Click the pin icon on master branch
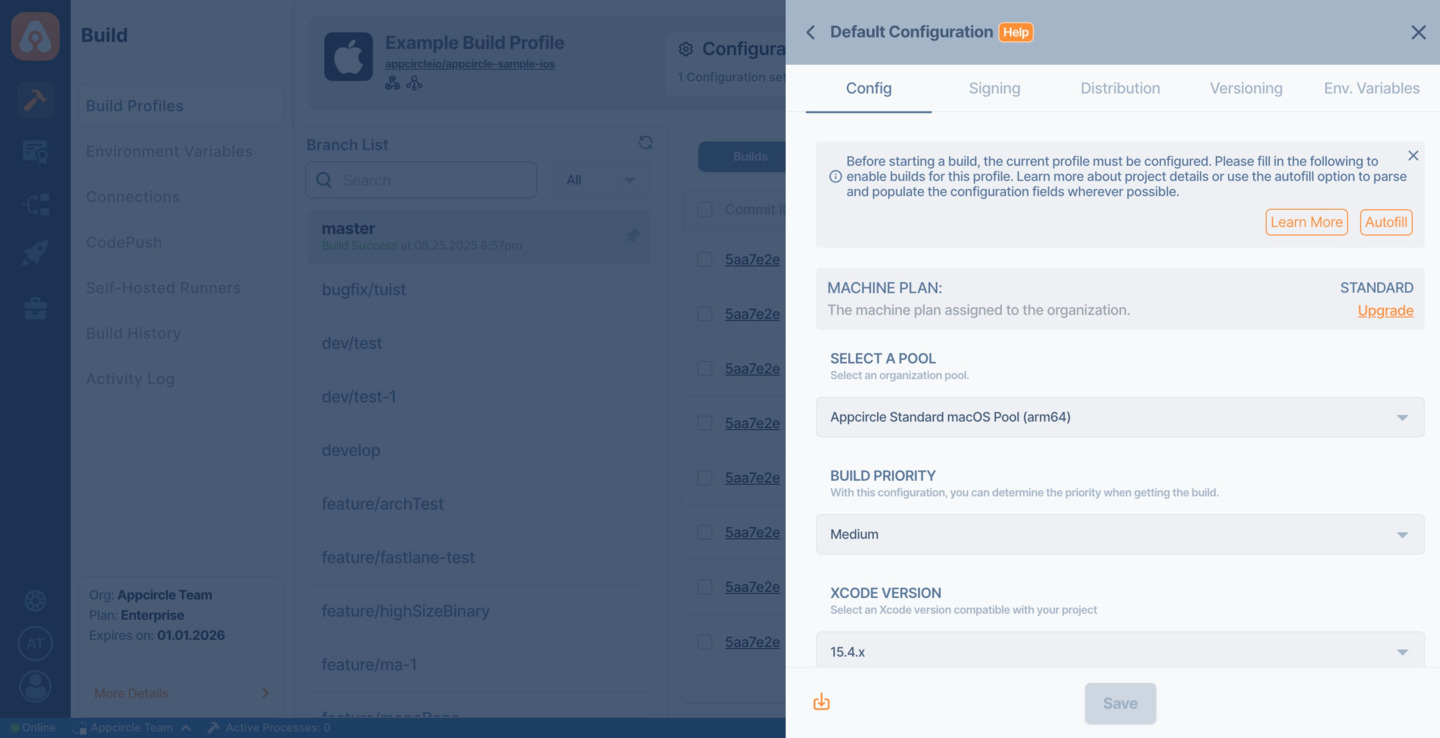Screen dimensions: 1440x738 (632, 235)
